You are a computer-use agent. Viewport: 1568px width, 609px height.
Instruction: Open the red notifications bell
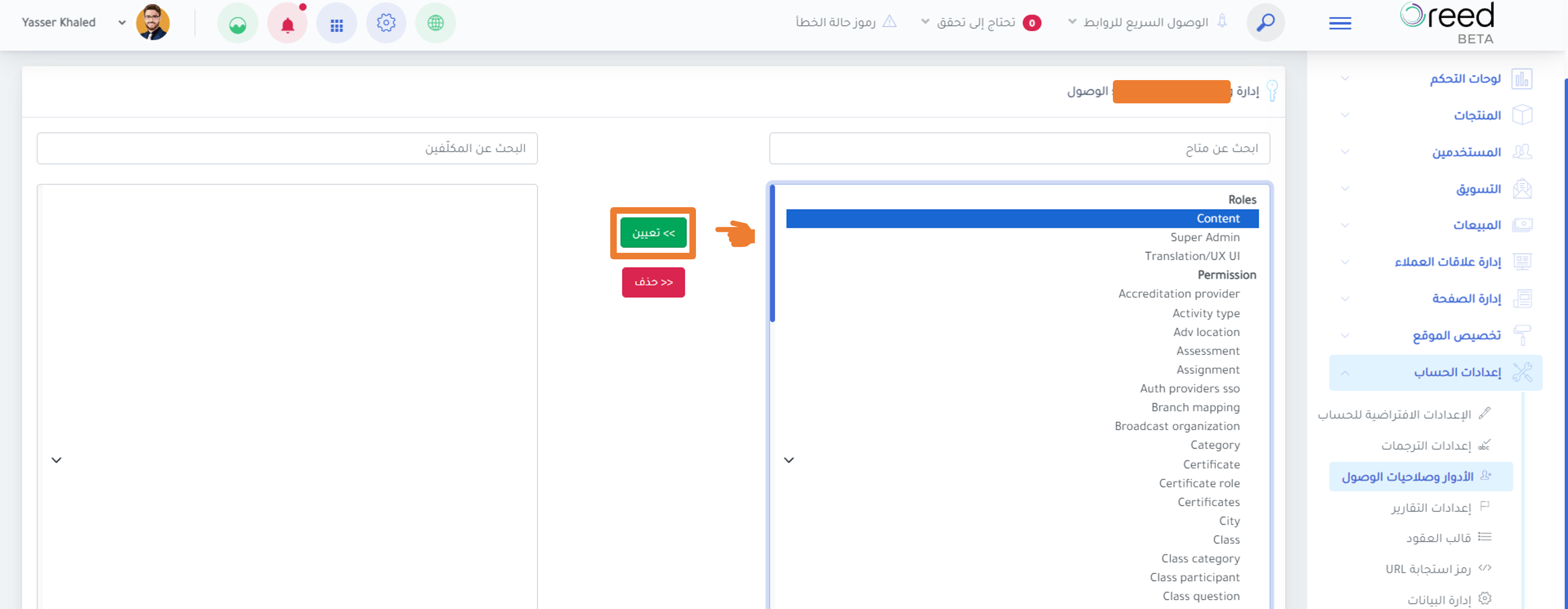click(x=287, y=23)
